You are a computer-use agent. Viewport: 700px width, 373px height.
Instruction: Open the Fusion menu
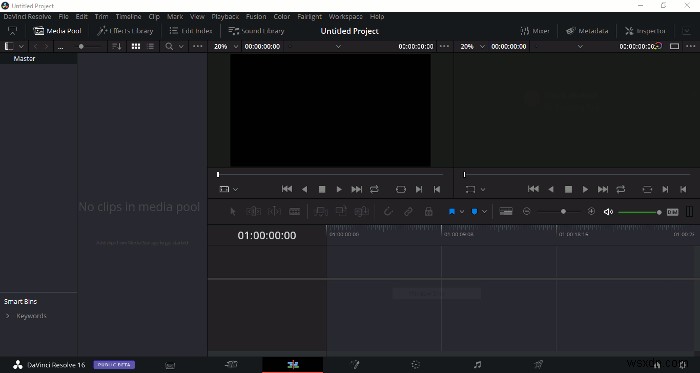[256, 17]
